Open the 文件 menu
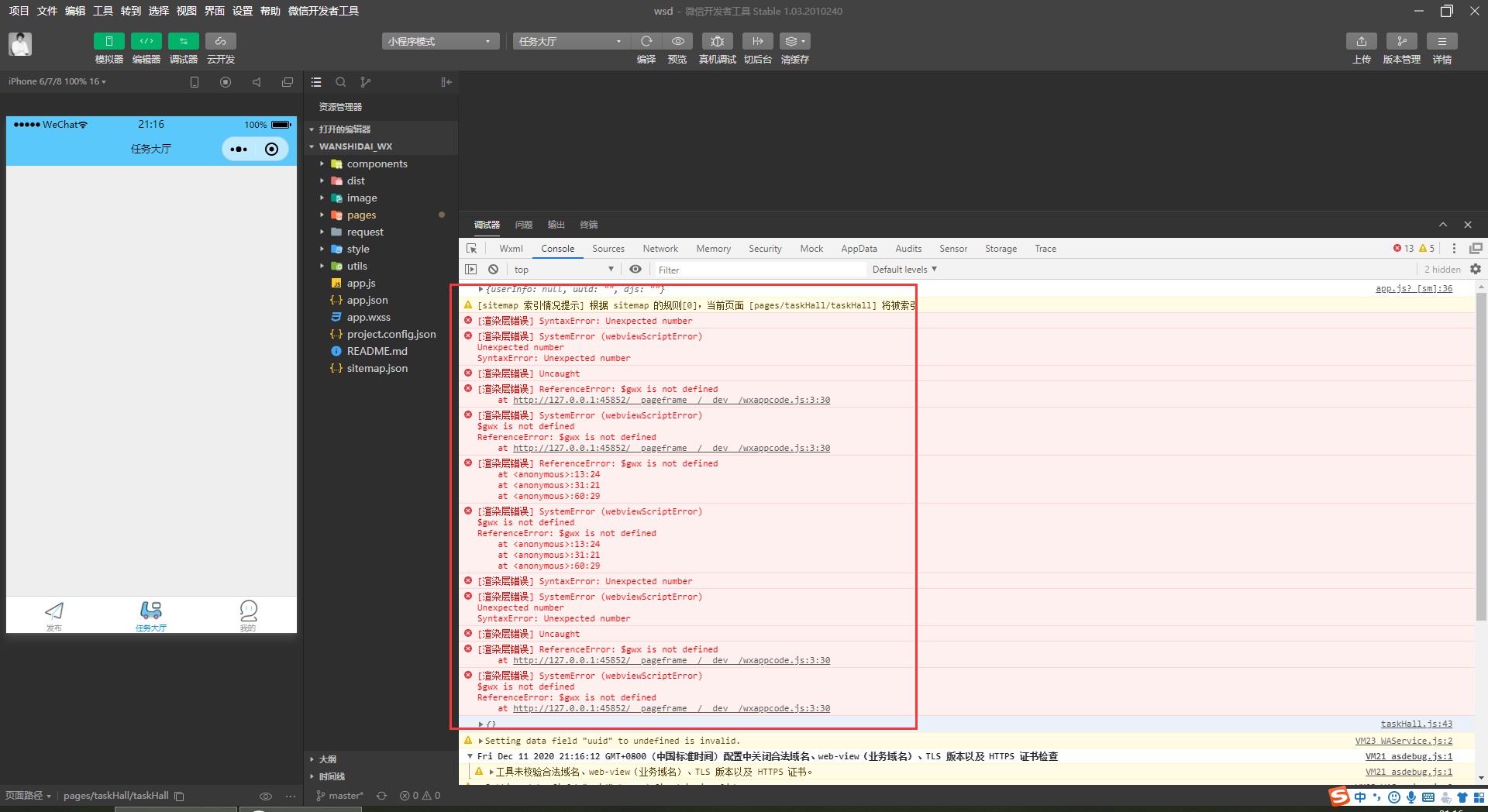The height and width of the screenshot is (812, 1488). coord(47,11)
